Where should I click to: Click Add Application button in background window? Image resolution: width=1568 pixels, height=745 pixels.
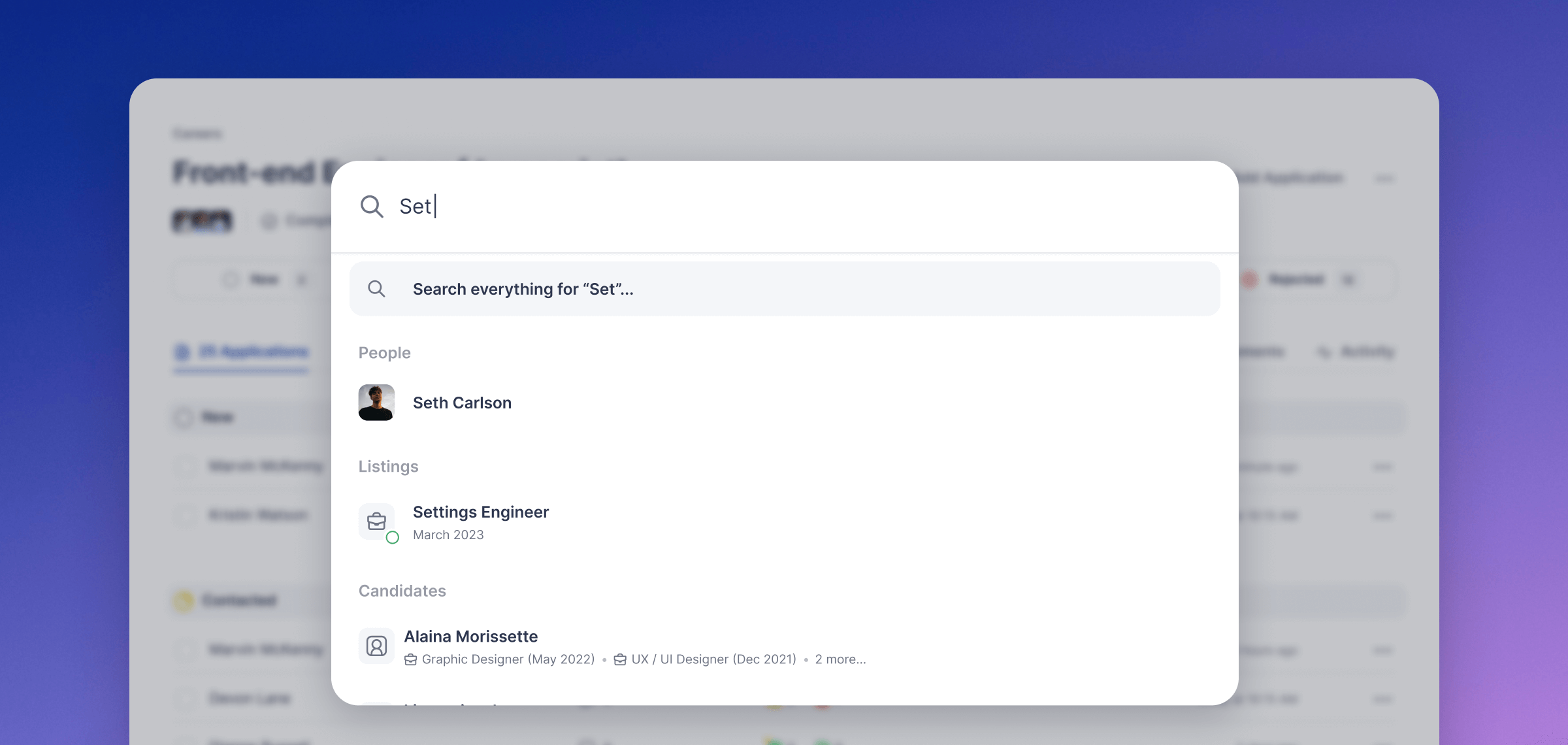point(1290,178)
